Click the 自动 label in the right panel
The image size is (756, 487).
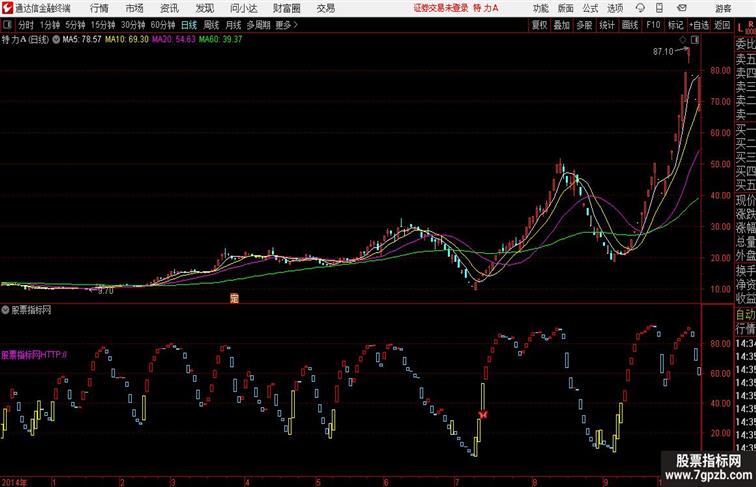[745, 314]
